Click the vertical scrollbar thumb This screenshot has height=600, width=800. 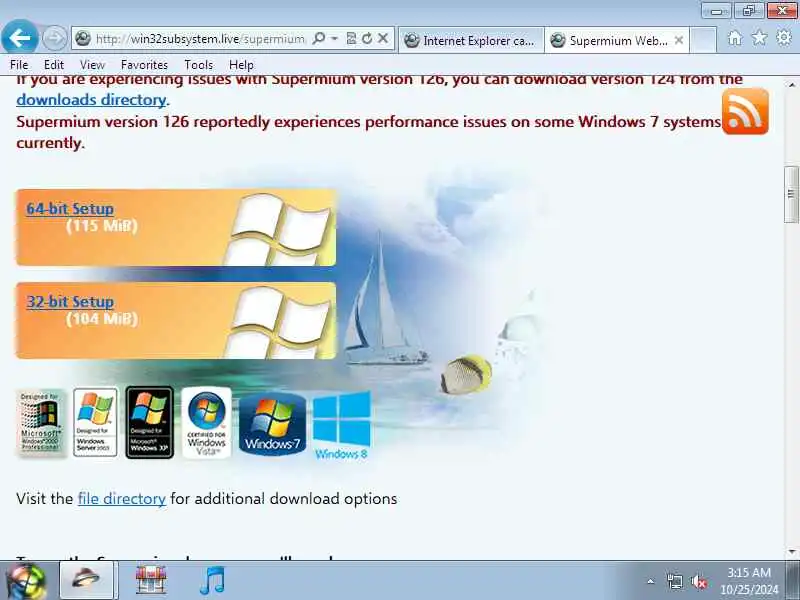792,194
